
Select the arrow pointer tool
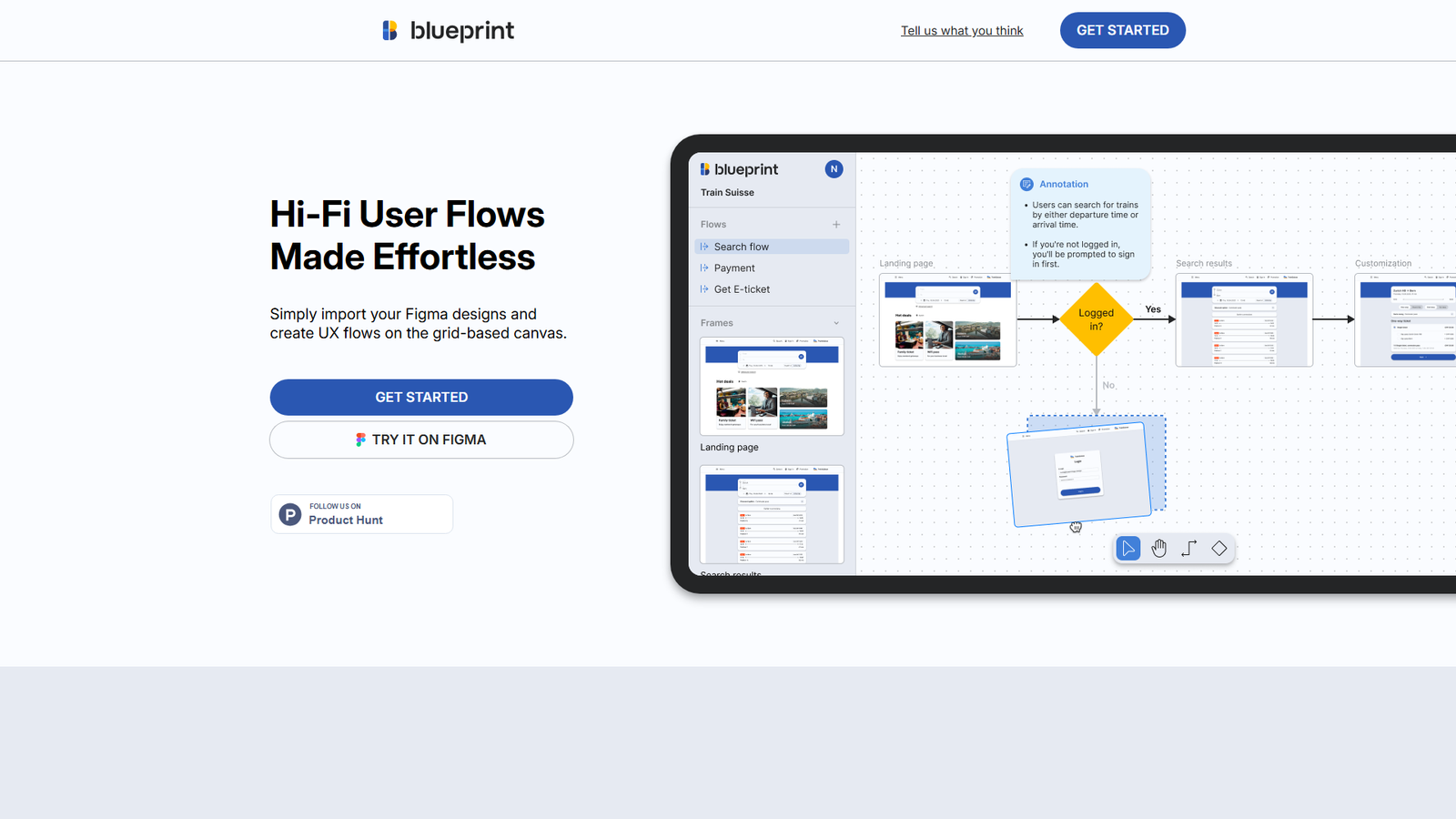coord(1128,549)
